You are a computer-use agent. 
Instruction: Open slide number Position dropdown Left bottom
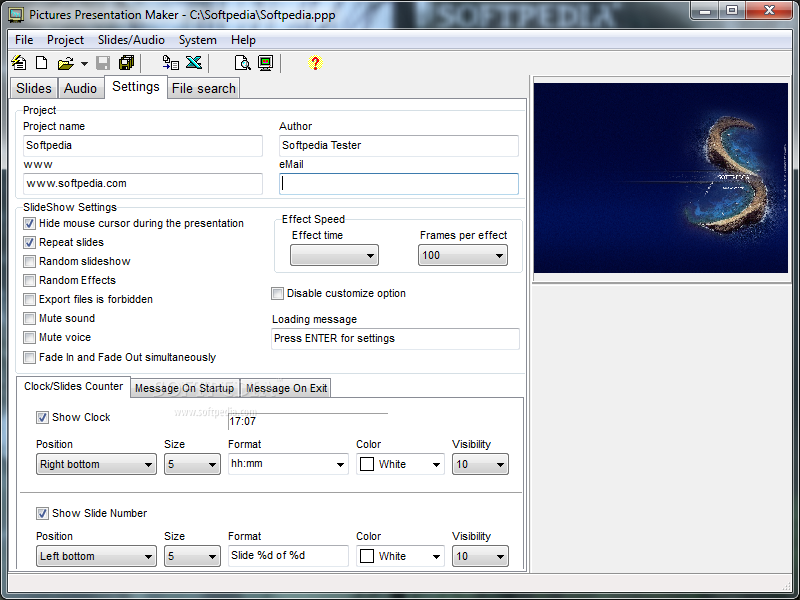tap(96, 556)
